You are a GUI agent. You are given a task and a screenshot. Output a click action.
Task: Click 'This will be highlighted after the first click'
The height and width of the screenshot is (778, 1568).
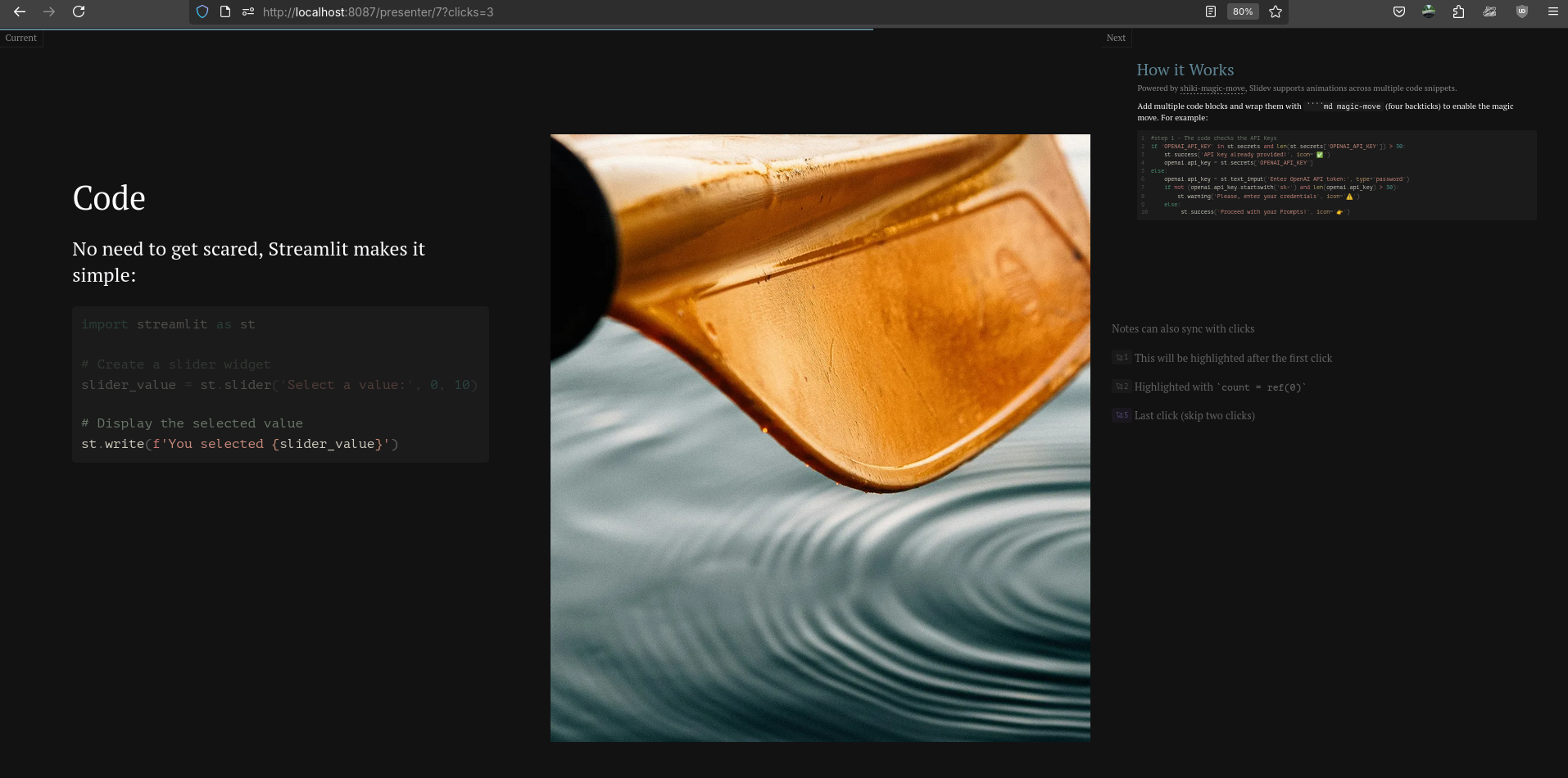1233,358
